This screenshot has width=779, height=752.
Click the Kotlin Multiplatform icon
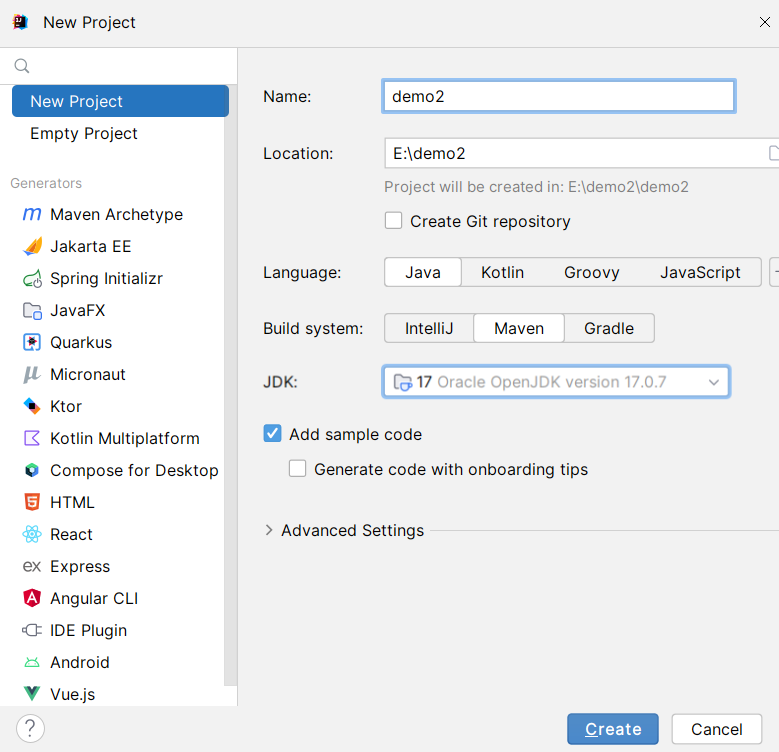tap(32, 438)
